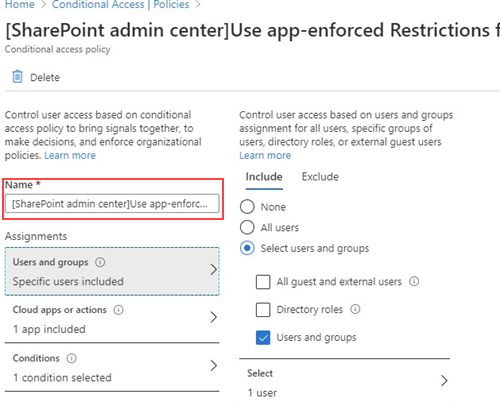Show info icon for Directory roles
The image size is (500, 402).
tap(355, 309)
